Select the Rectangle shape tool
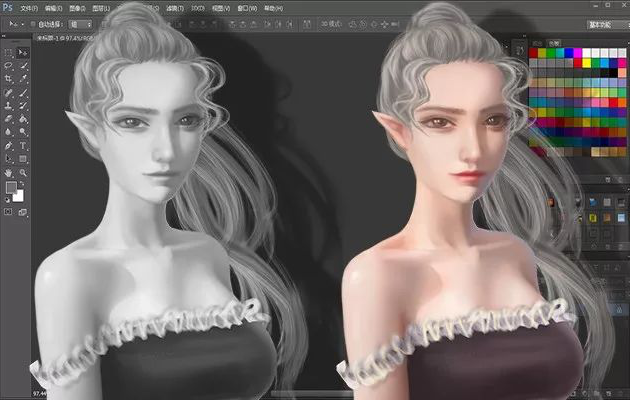The image size is (630, 400). click(23, 159)
